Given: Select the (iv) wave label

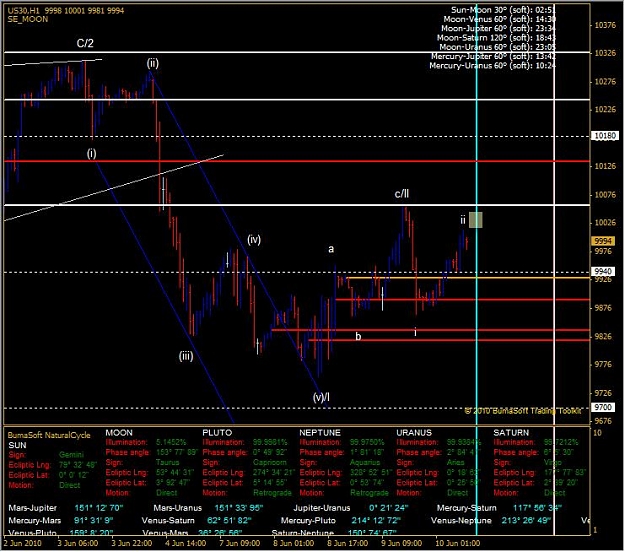Looking at the screenshot, I should click(x=254, y=240).
